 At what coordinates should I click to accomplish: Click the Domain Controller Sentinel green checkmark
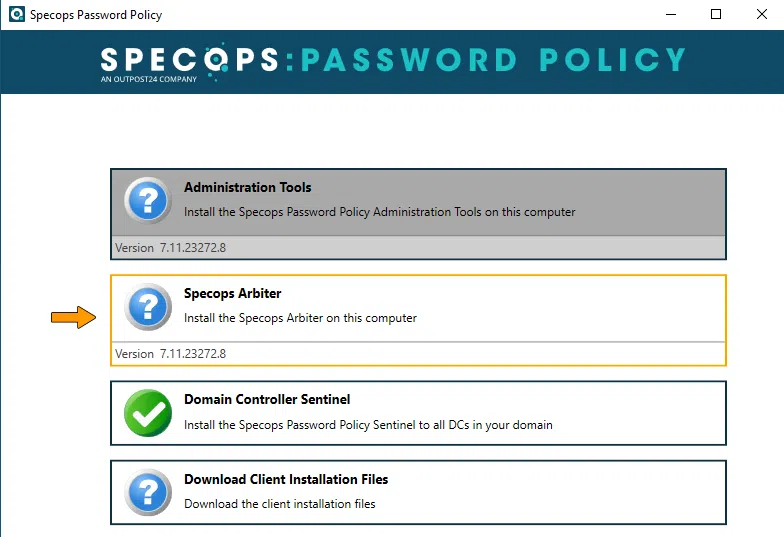click(148, 412)
